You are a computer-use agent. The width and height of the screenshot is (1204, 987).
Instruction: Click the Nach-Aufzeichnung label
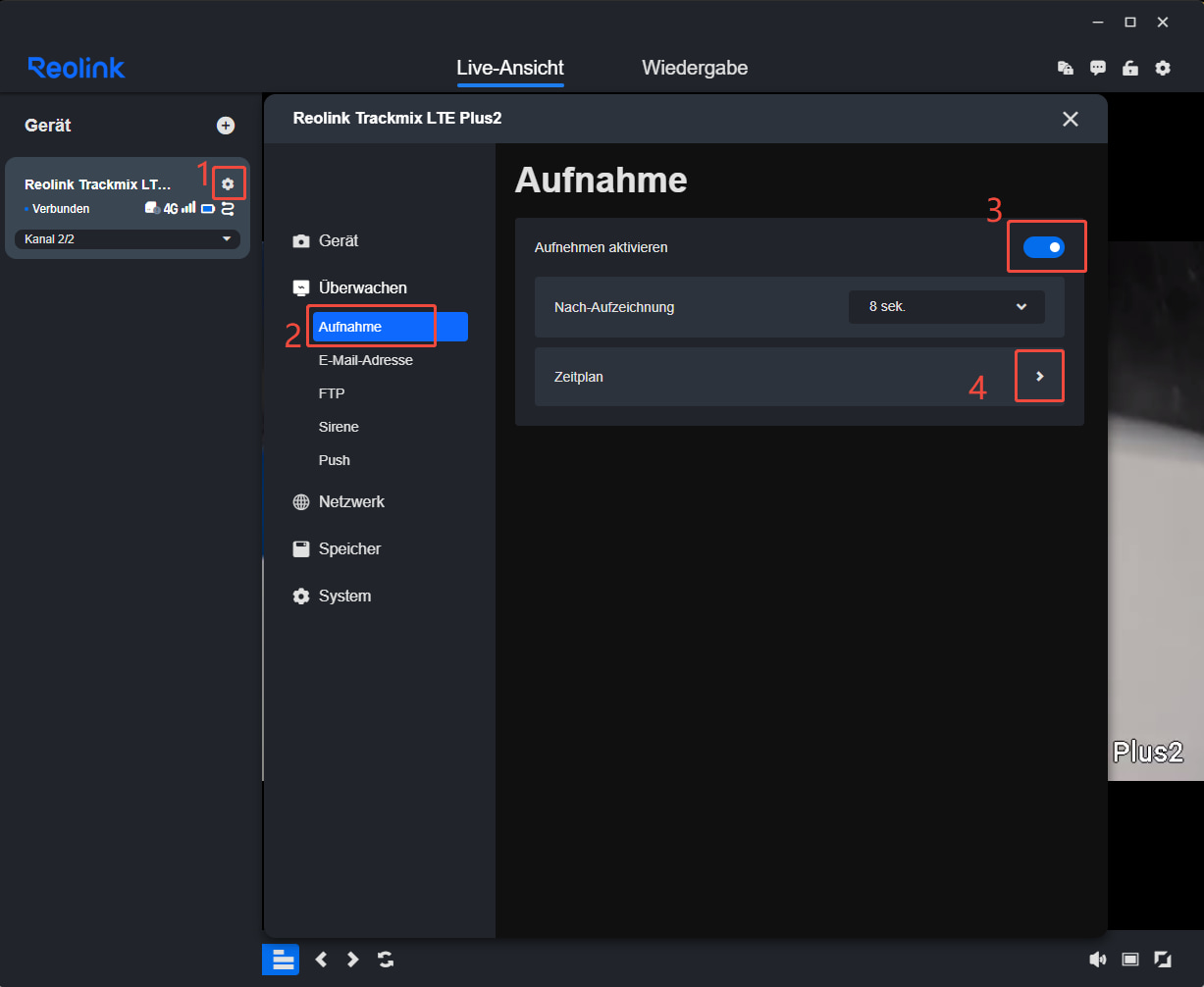tap(614, 307)
